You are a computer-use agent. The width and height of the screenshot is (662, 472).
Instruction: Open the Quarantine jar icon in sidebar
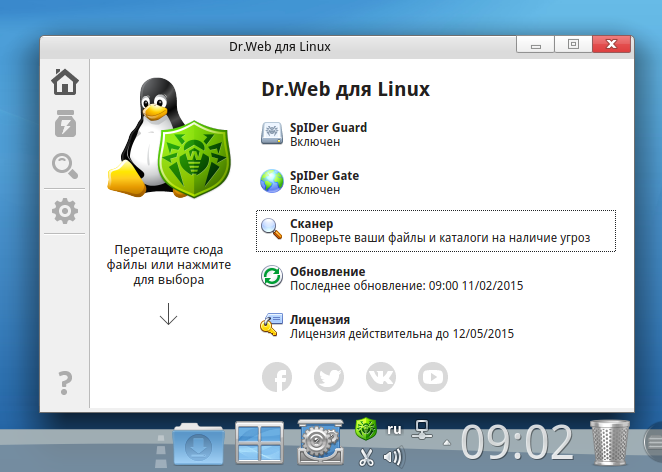click(65, 124)
